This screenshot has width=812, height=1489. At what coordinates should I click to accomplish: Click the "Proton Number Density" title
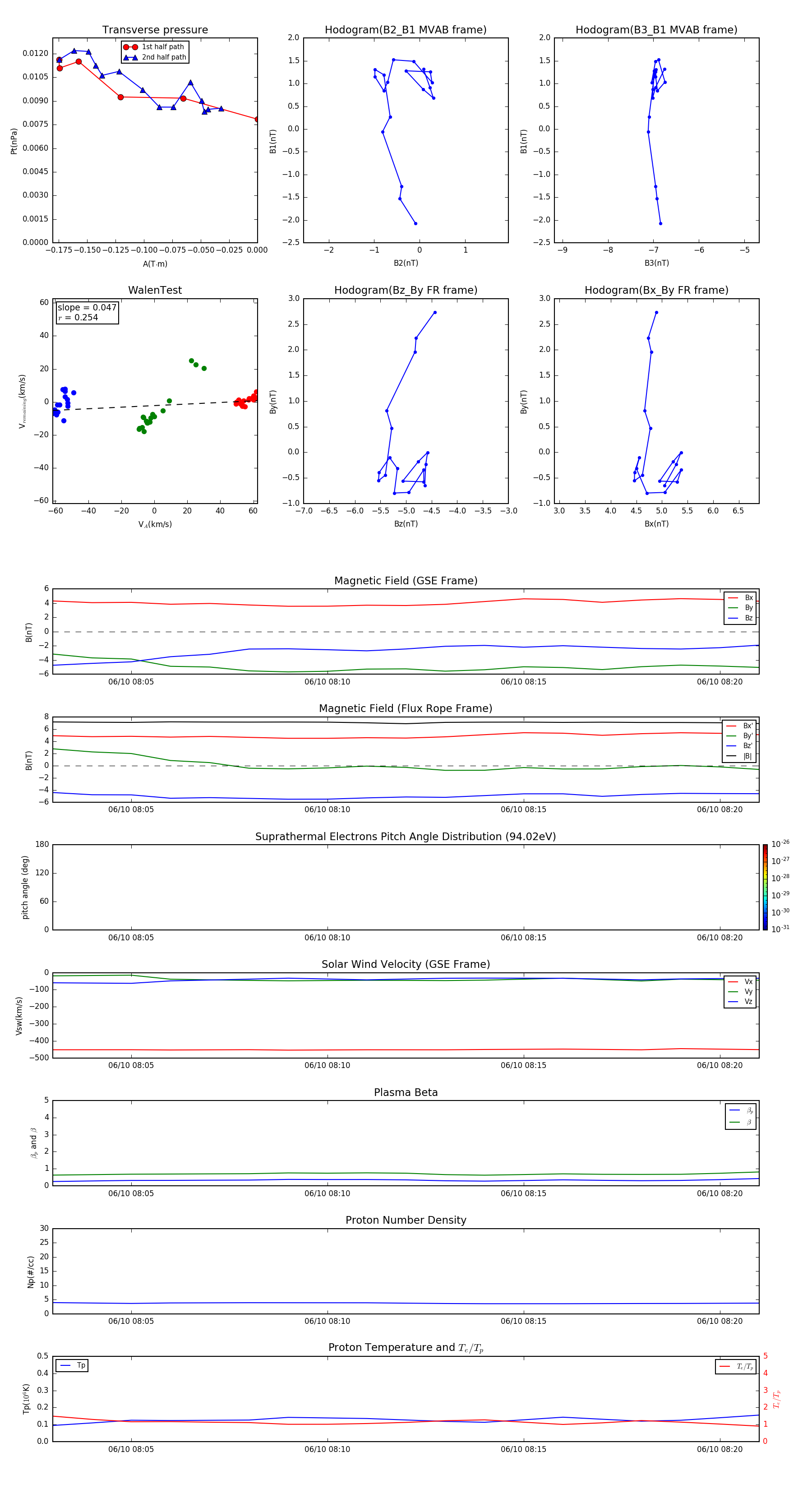(x=406, y=1220)
